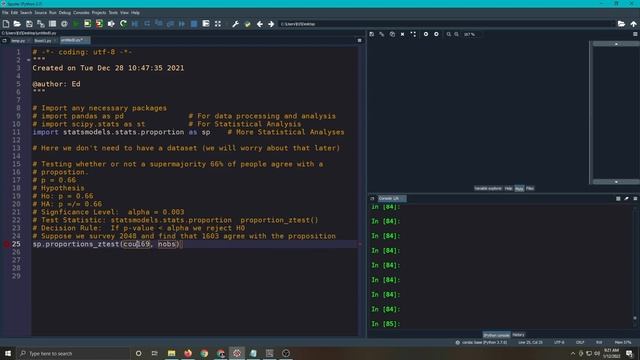Screen dimensions: 640x360
Task: Re-run last script icon
Action: (123, 24)
